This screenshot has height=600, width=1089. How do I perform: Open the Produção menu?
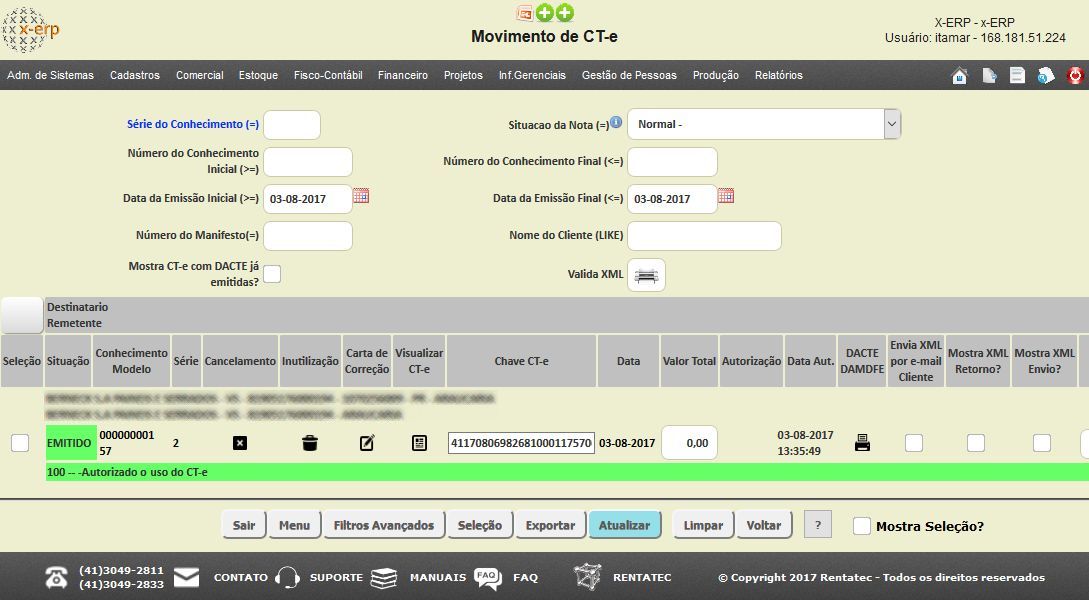(715, 75)
